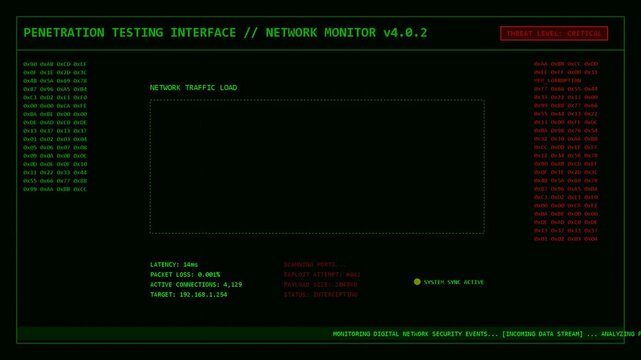The height and width of the screenshot is (360, 641).
Task: Click the LATENCY: 14ms readout
Action: click(174, 265)
